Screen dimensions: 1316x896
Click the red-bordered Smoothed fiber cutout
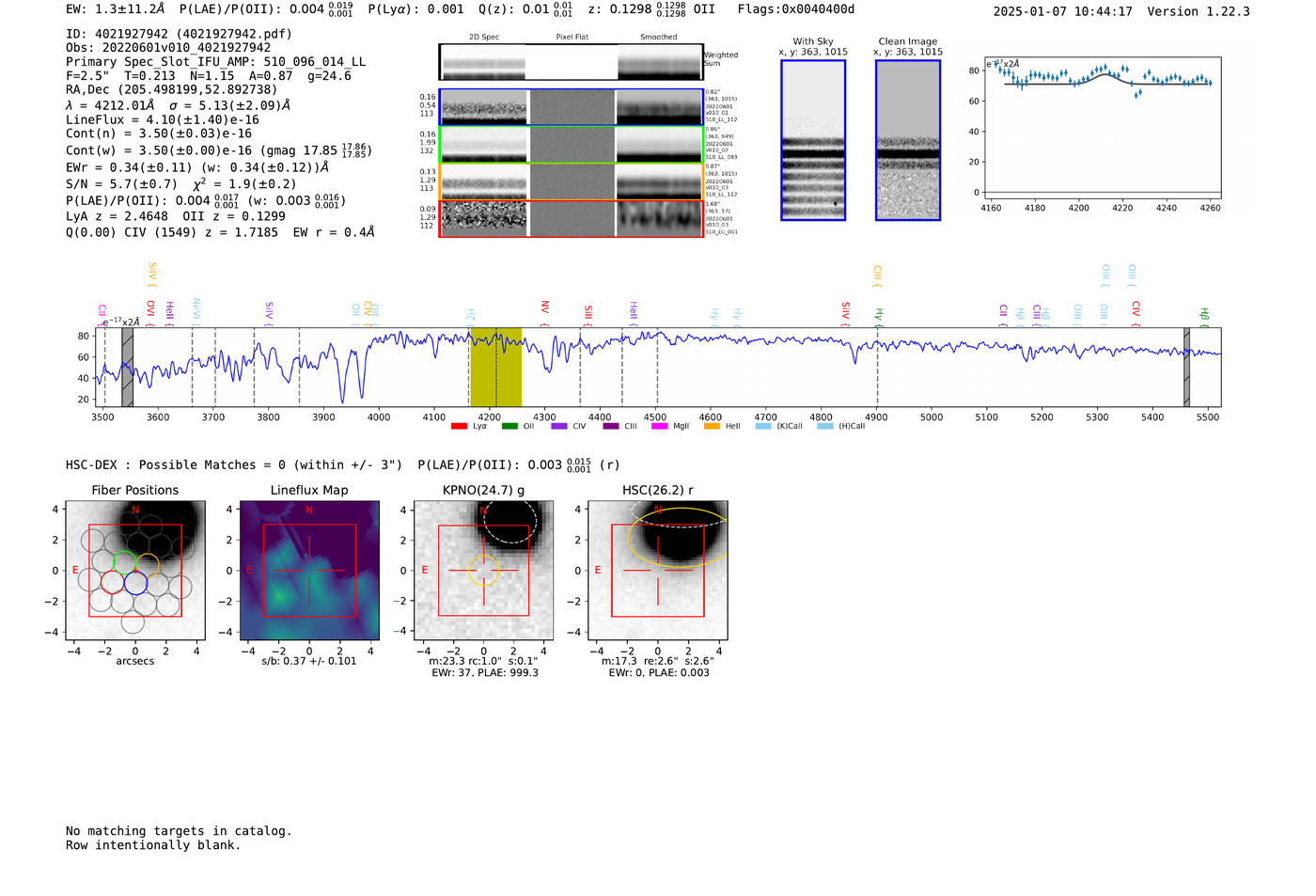pos(659,218)
